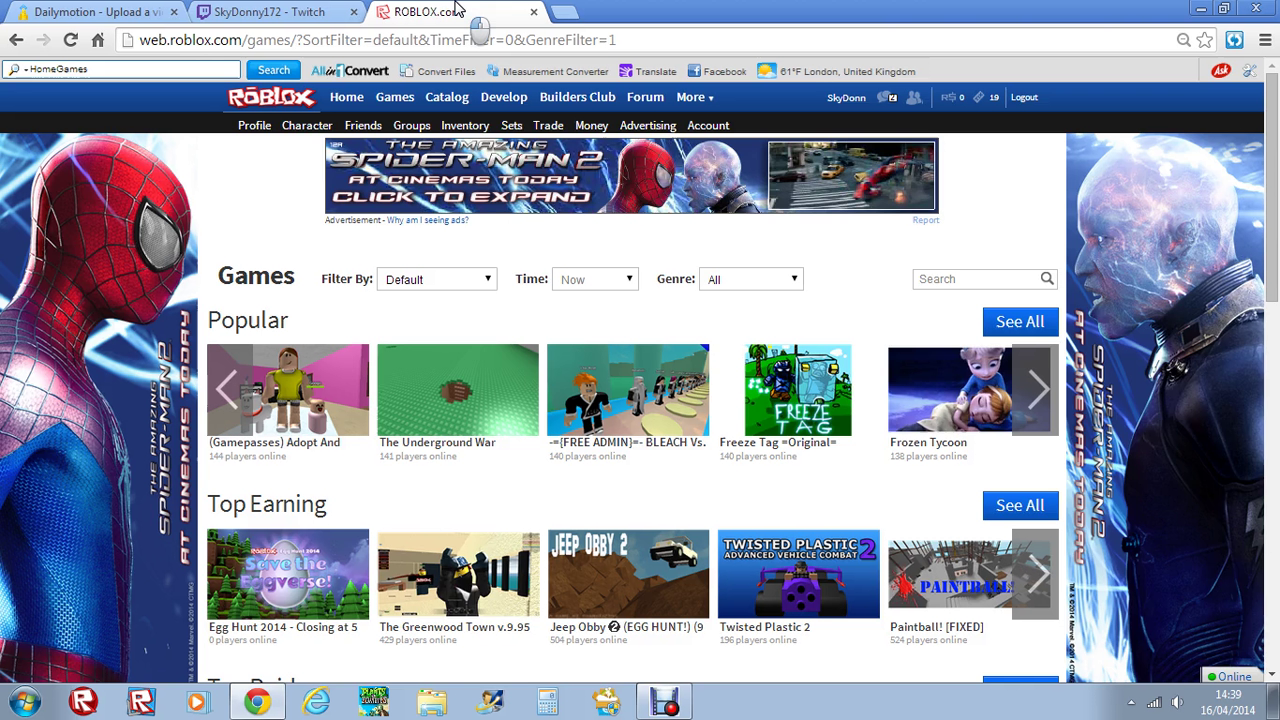Open the Roblox messages icon
Viewport: 1280px width, 720px height.
click(x=886, y=97)
